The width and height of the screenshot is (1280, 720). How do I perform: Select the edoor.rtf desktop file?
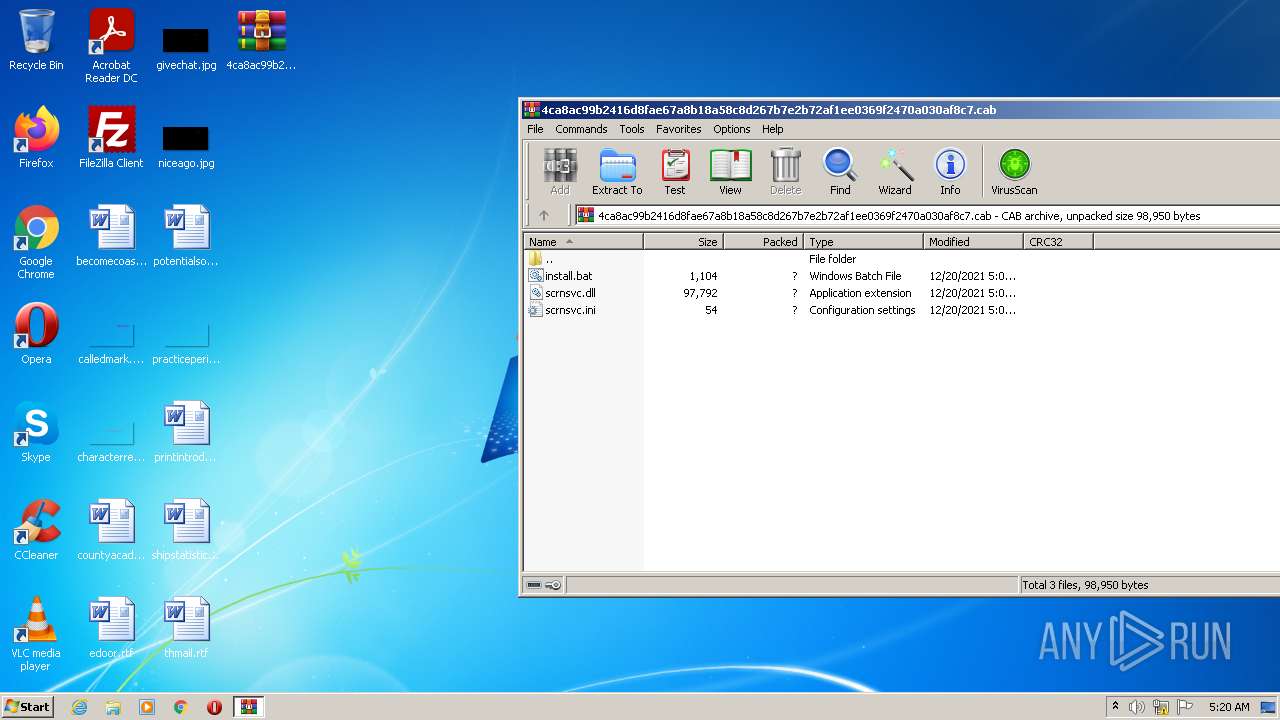[x=111, y=628]
